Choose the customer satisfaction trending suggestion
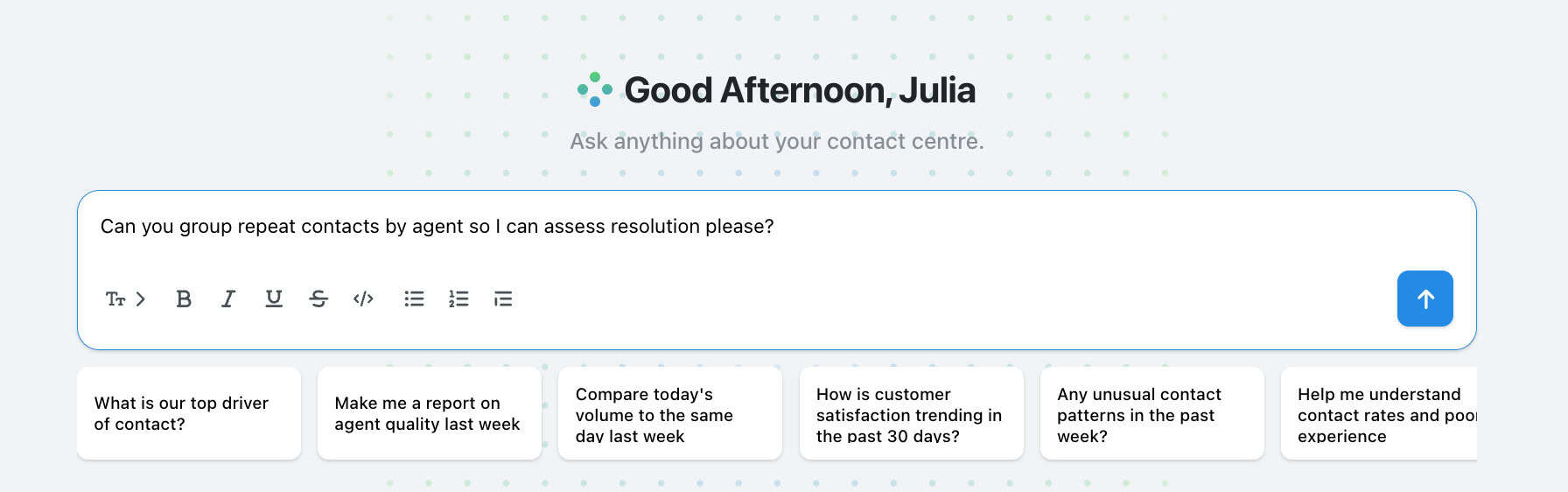Image resolution: width=1568 pixels, height=492 pixels. 912,413
